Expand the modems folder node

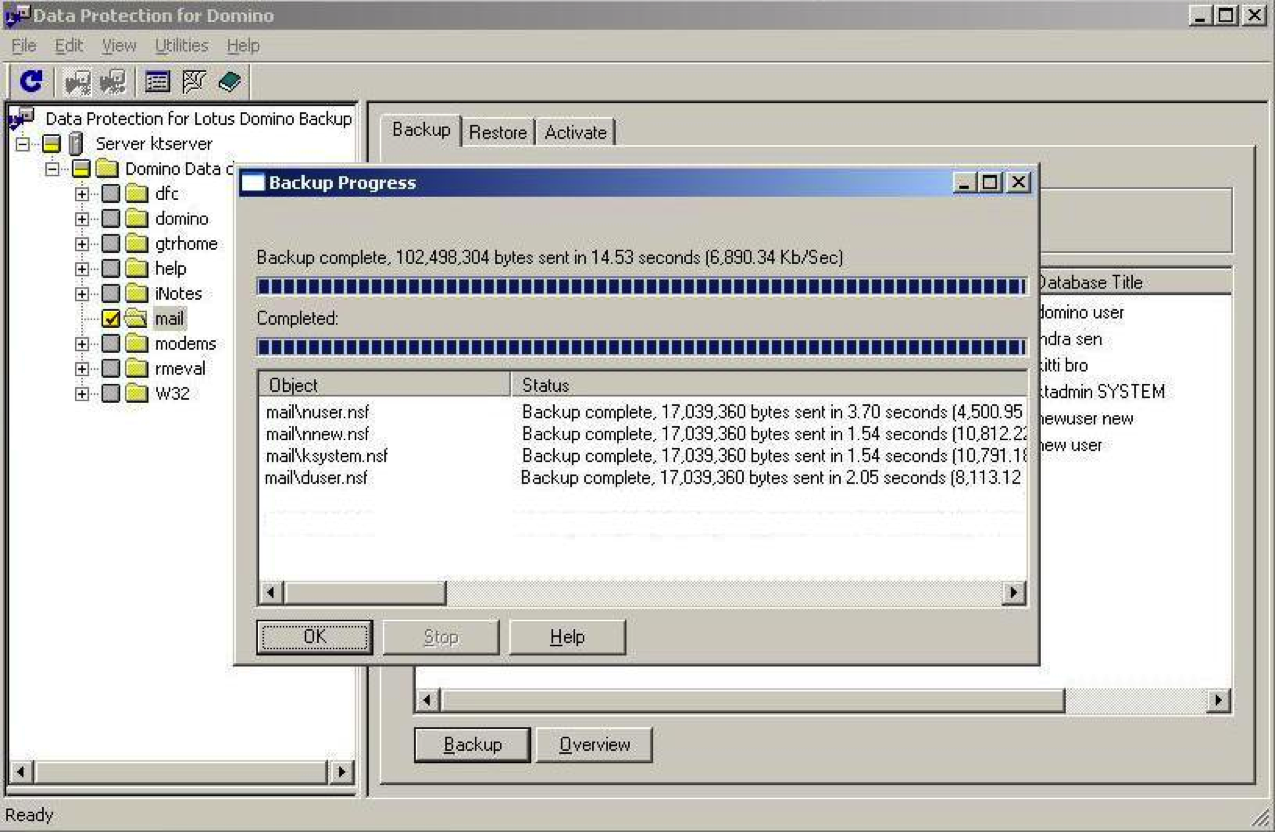[x=82, y=344]
